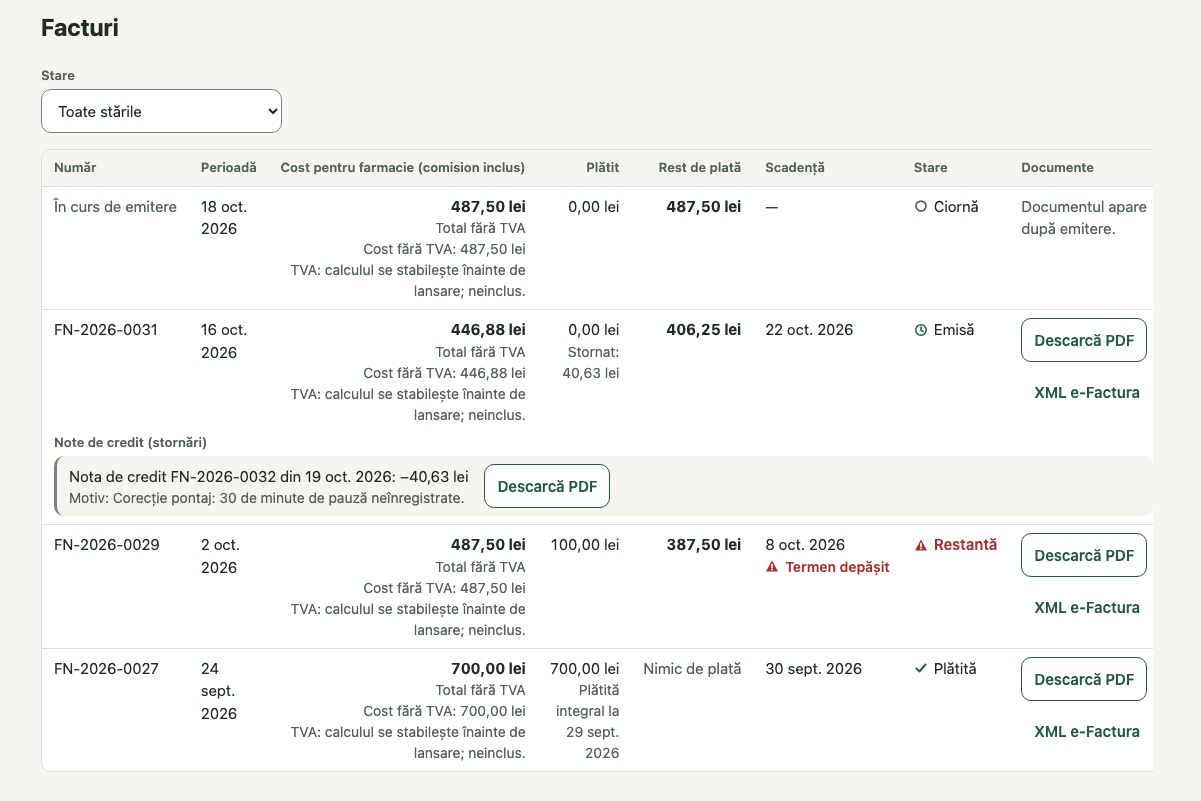Screen dimensions: 1201x801
Task: Click the 700,00 lei bold cost amount
Action: (488, 669)
